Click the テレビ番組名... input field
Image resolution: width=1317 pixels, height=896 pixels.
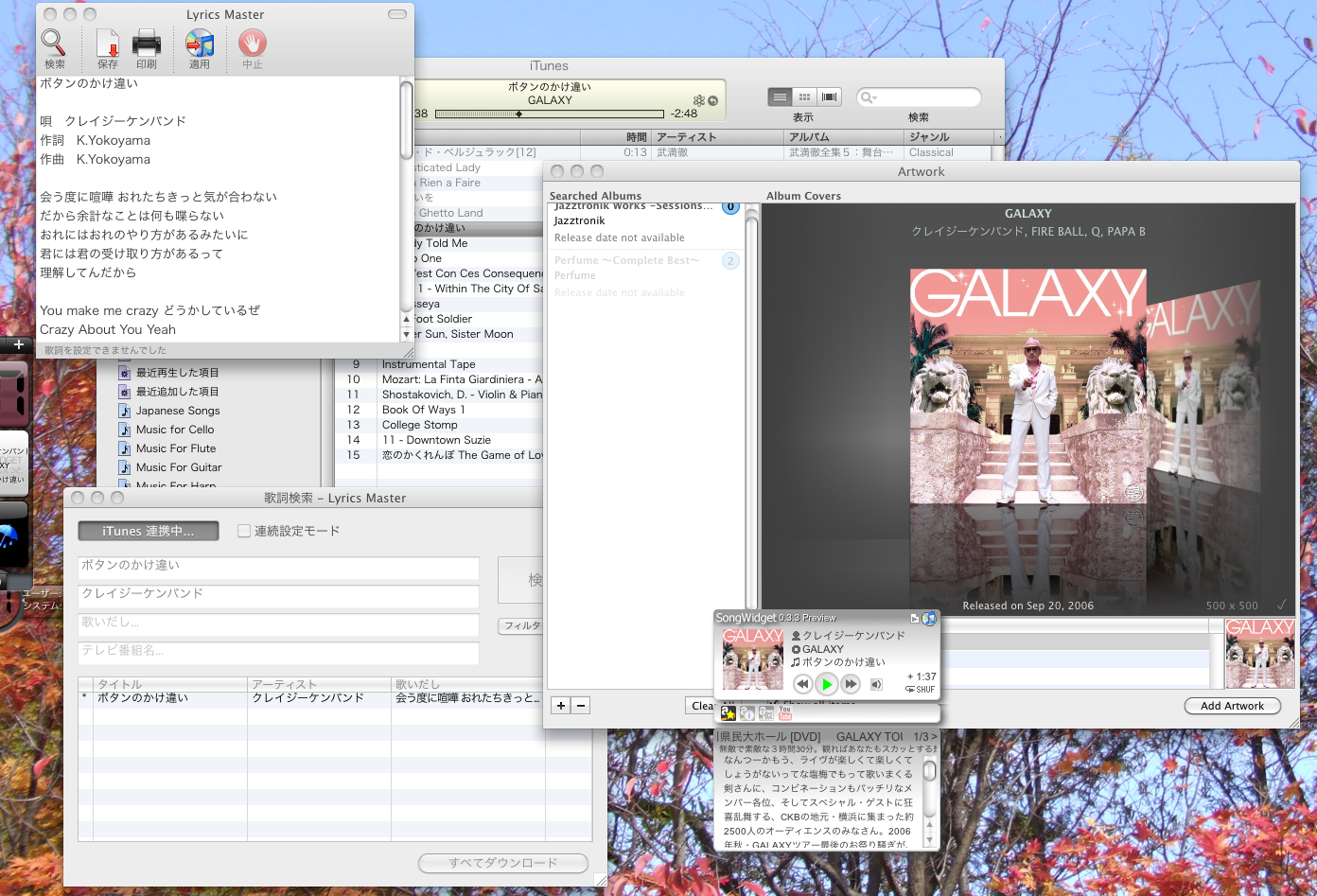(278, 652)
